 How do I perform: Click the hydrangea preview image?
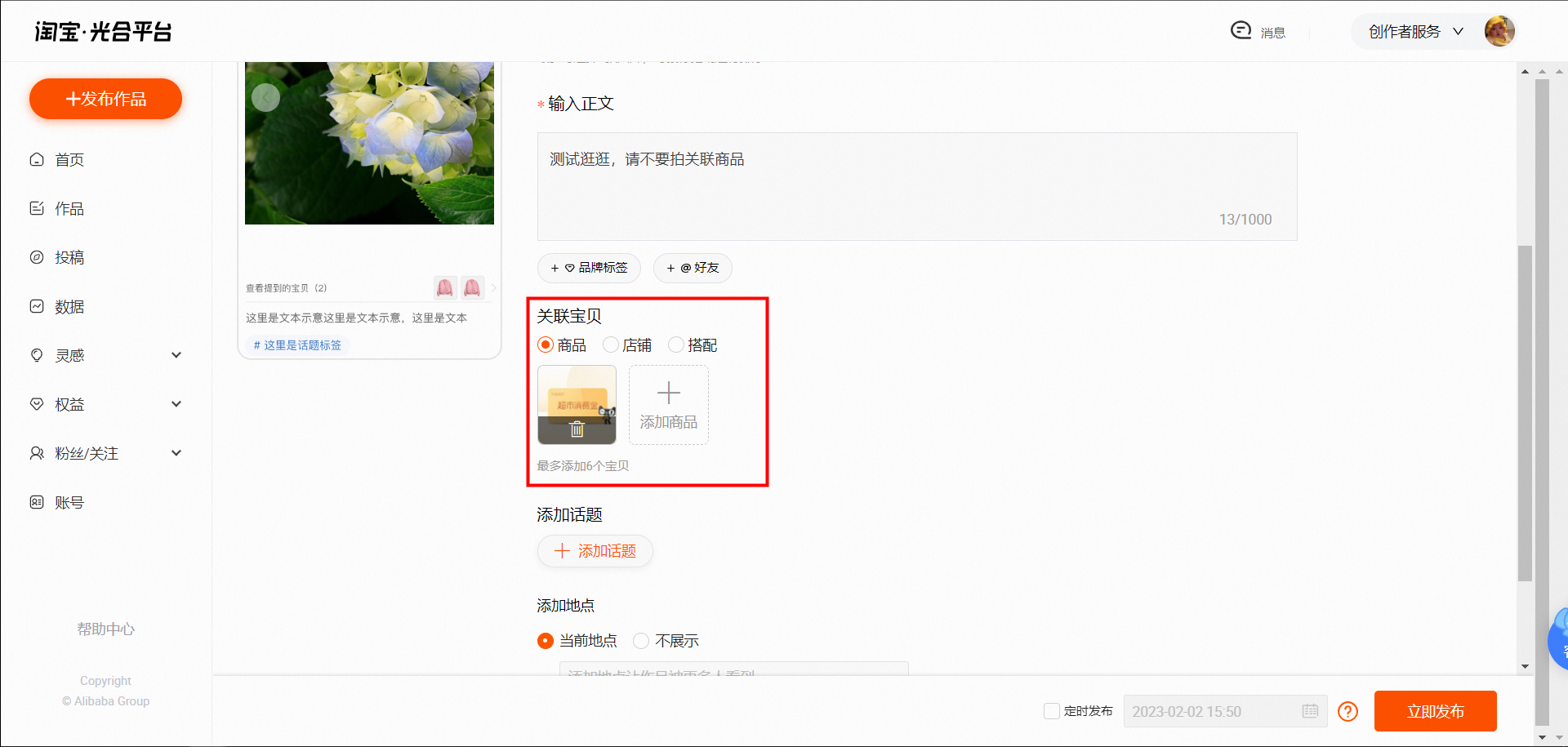(x=369, y=143)
